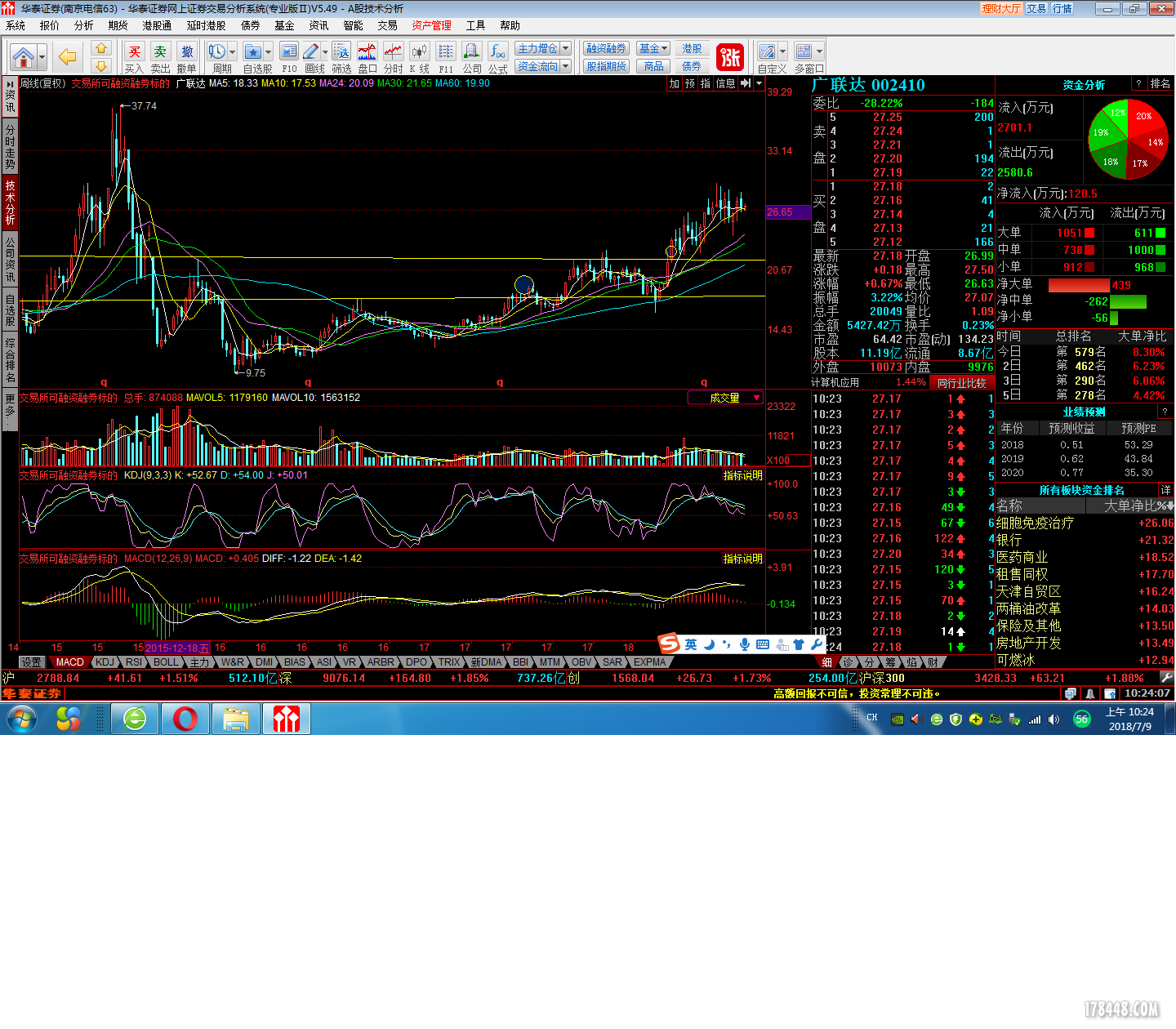
Task: Open the F10 company info icon
Action: [289, 52]
